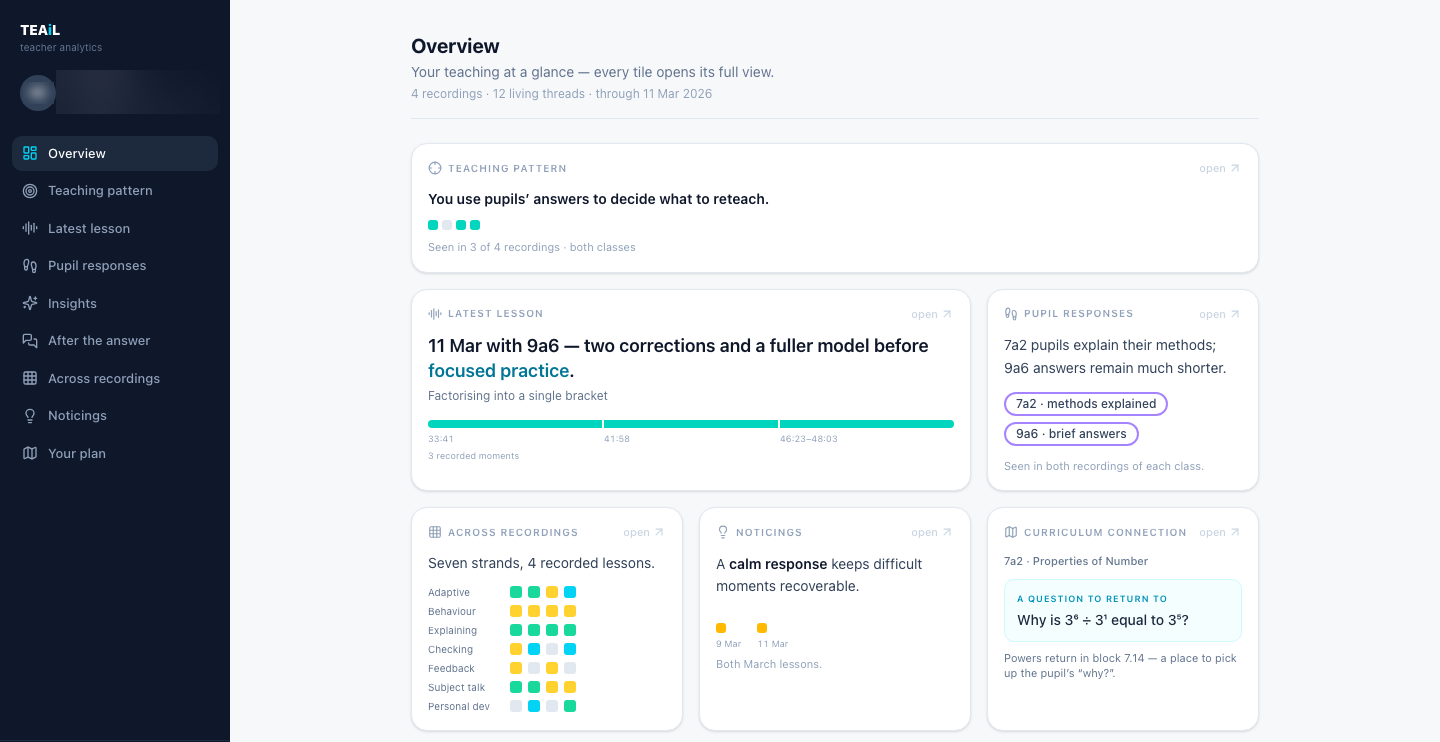Click the 33:41 segment of lesson timeline
The width and height of the screenshot is (1440, 742).
[x=515, y=424]
